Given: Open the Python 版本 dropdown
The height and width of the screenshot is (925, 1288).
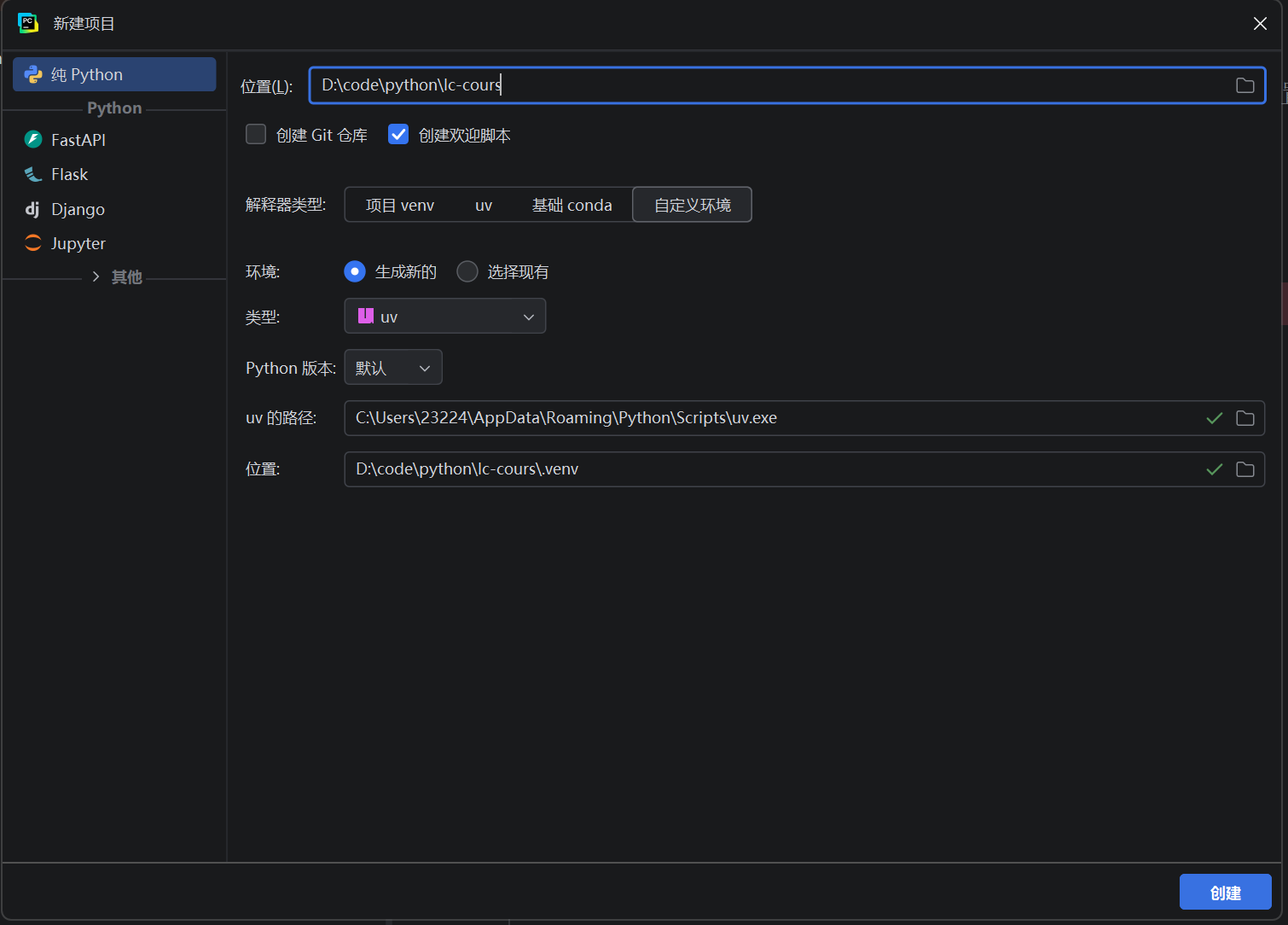Looking at the screenshot, I should point(393,367).
